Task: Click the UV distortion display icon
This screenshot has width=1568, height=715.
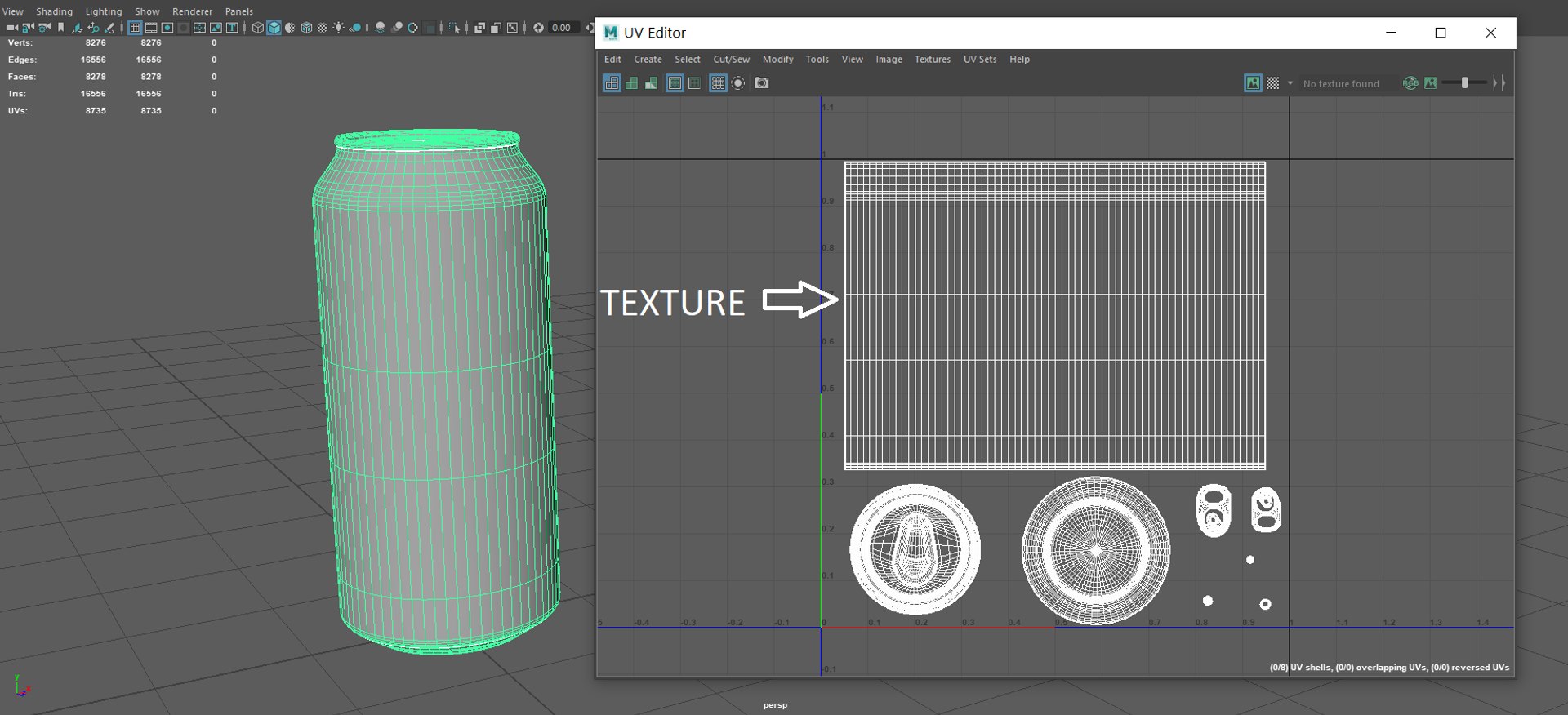Action: click(x=651, y=83)
